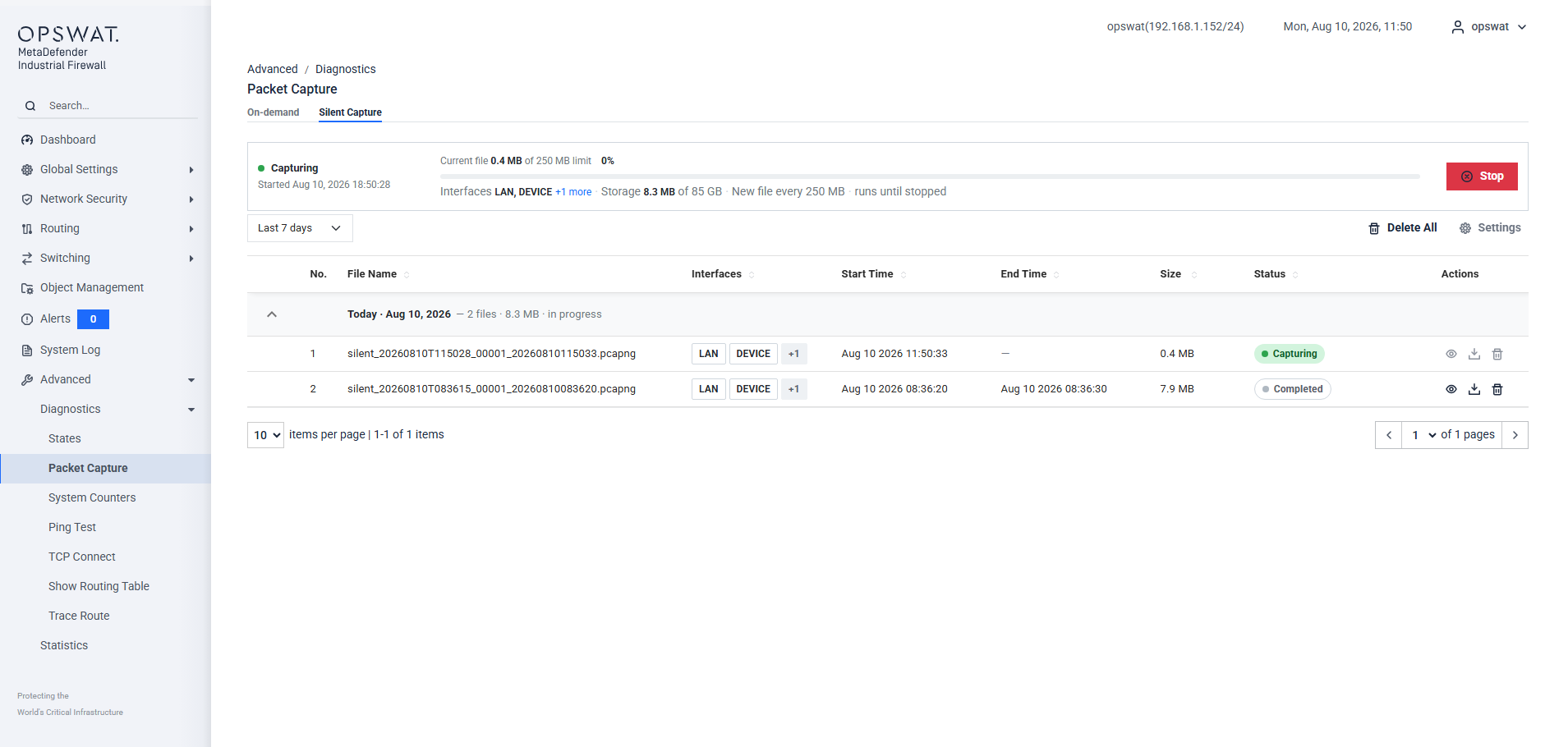Sort by Start Time column
Screen dimensions: 1568x747
pos(904,274)
